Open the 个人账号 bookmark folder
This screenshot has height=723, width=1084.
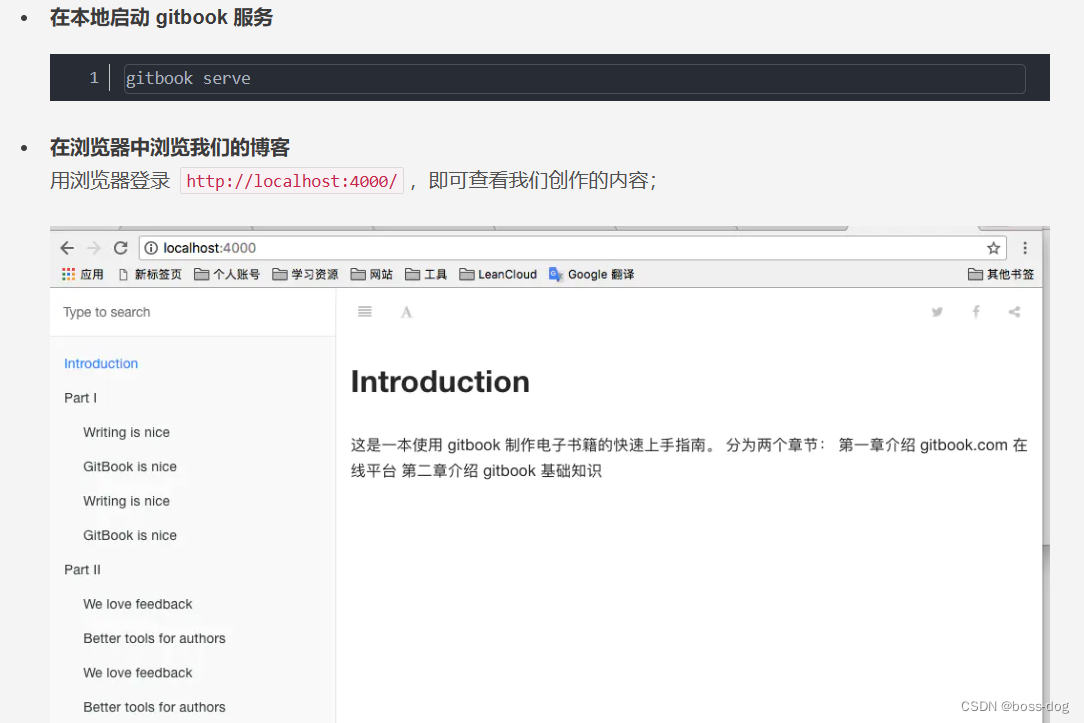tap(227, 274)
